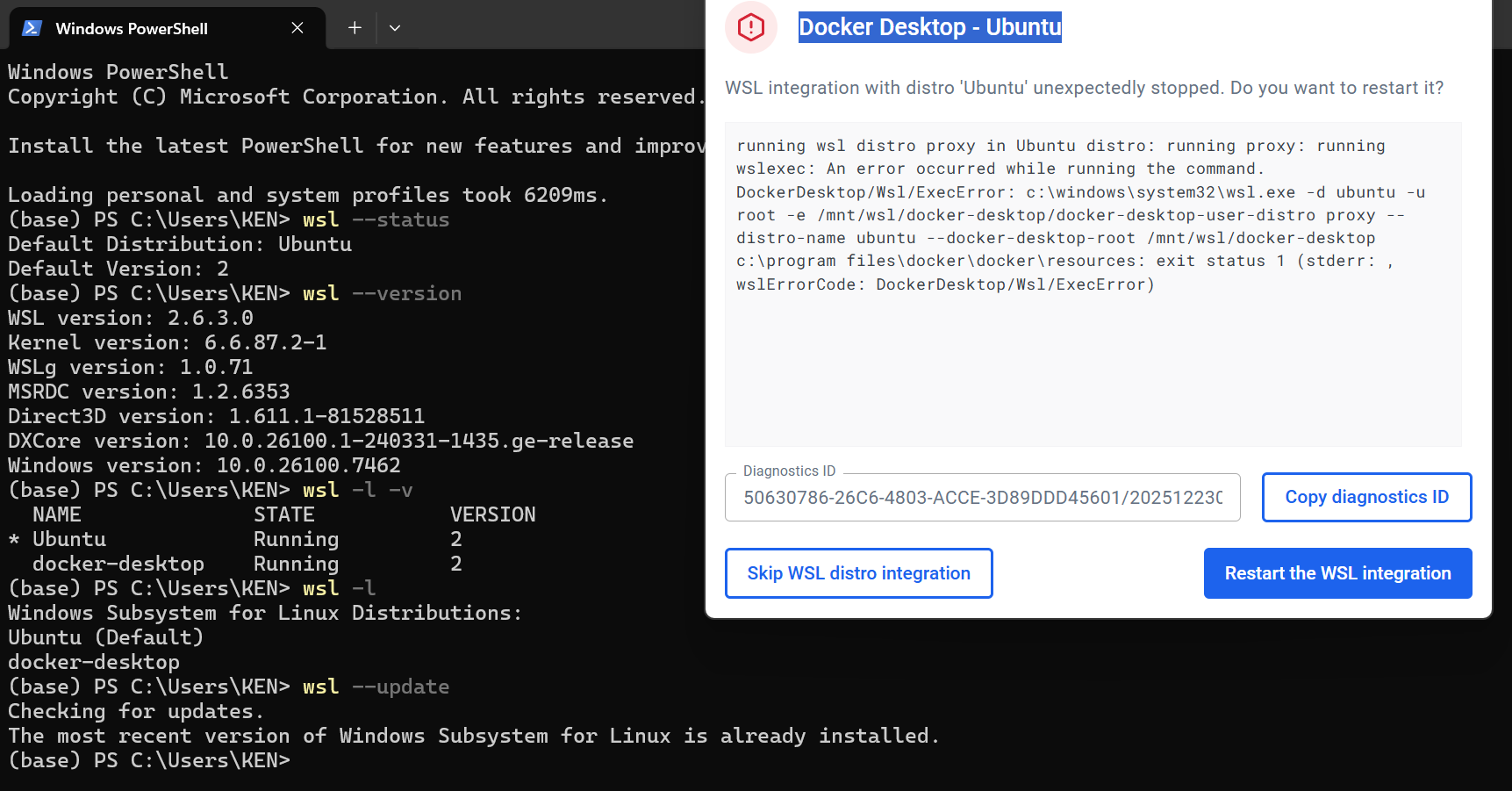Viewport: 1512px width, 791px height.
Task: Open a new terminal tab
Action: [355, 28]
